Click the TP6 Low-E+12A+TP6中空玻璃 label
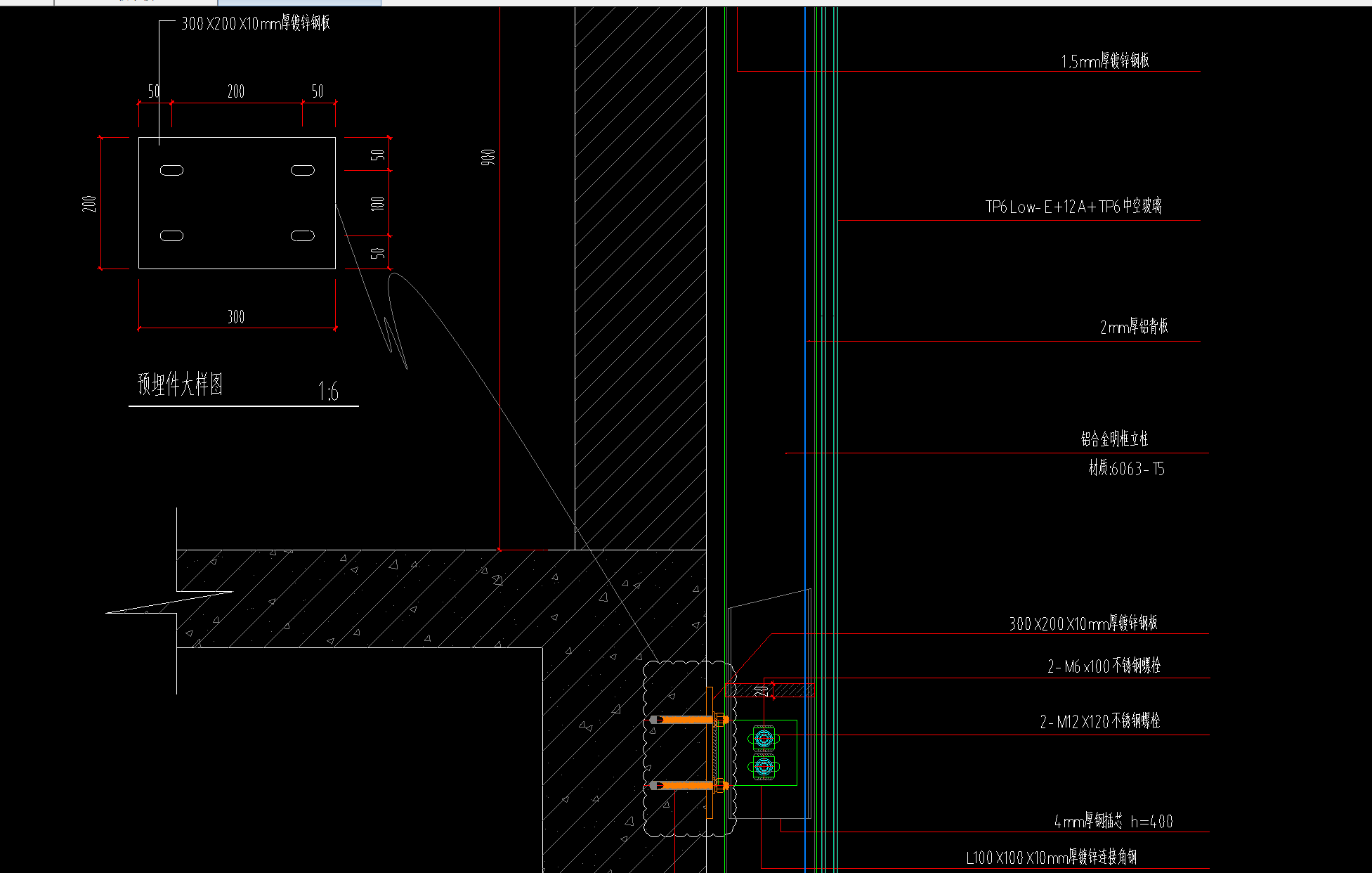Image resolution: width=1372 pixels, height=873 pixels. point(1073,207)
